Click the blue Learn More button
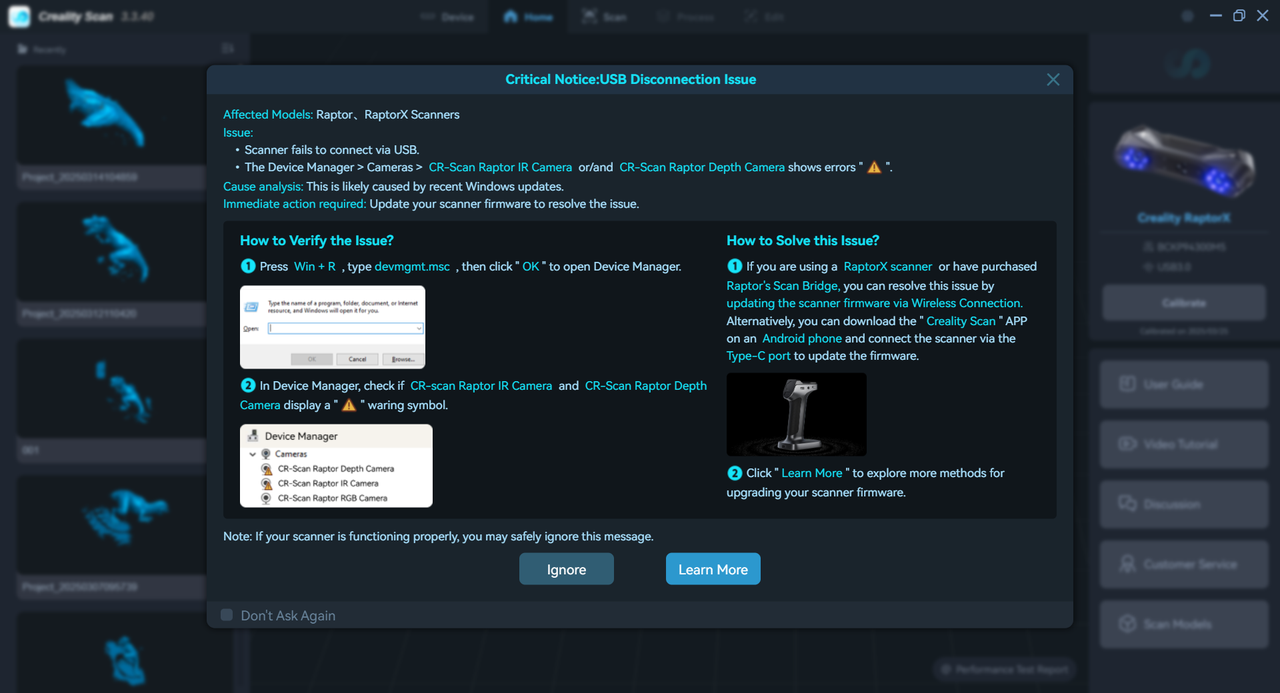This screenshot has width=1280, height=693. pyautogui.click(x=713, y=569)
